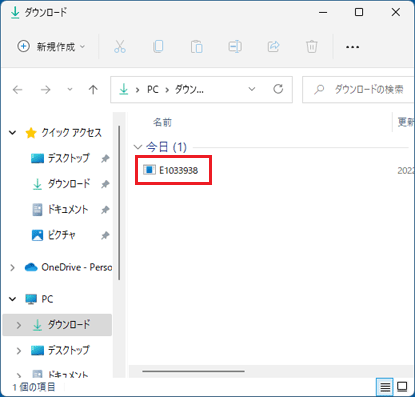Image resolution: width=415 pixels, height=397 pixels.
Task: Expand デスクトップ under PC
Action: pyautogui.click(x=19, y=350)
